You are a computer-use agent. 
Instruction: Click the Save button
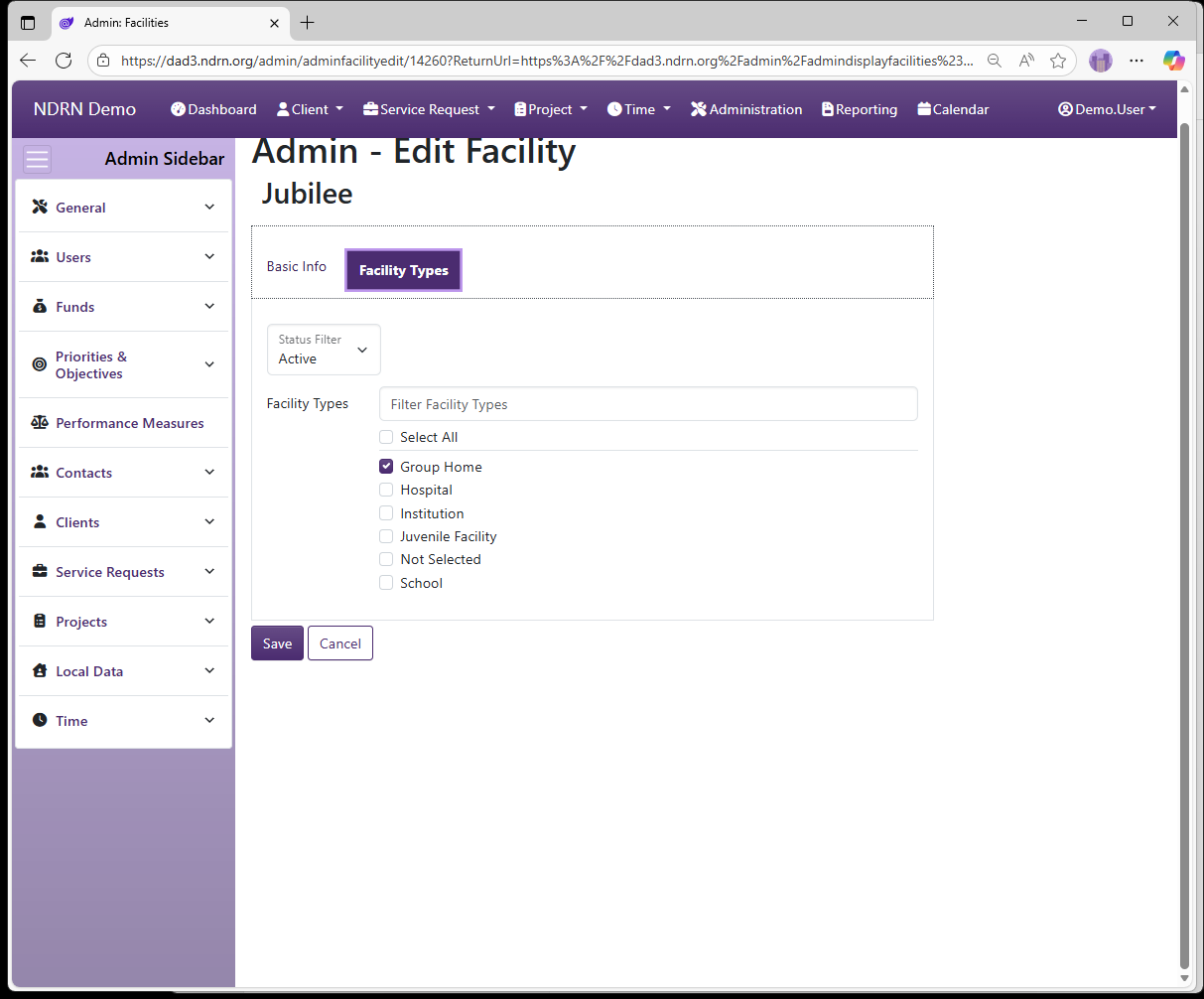[x=277, y=643]
